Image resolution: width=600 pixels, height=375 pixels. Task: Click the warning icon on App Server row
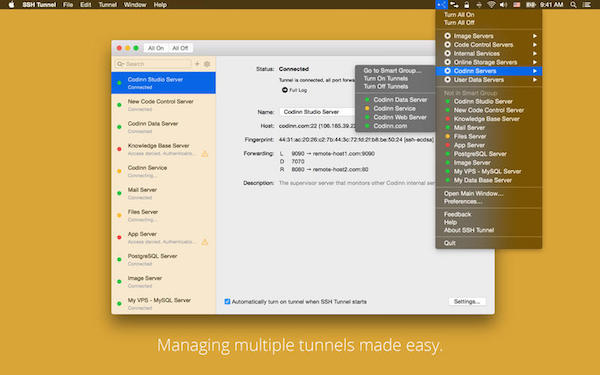205,242
